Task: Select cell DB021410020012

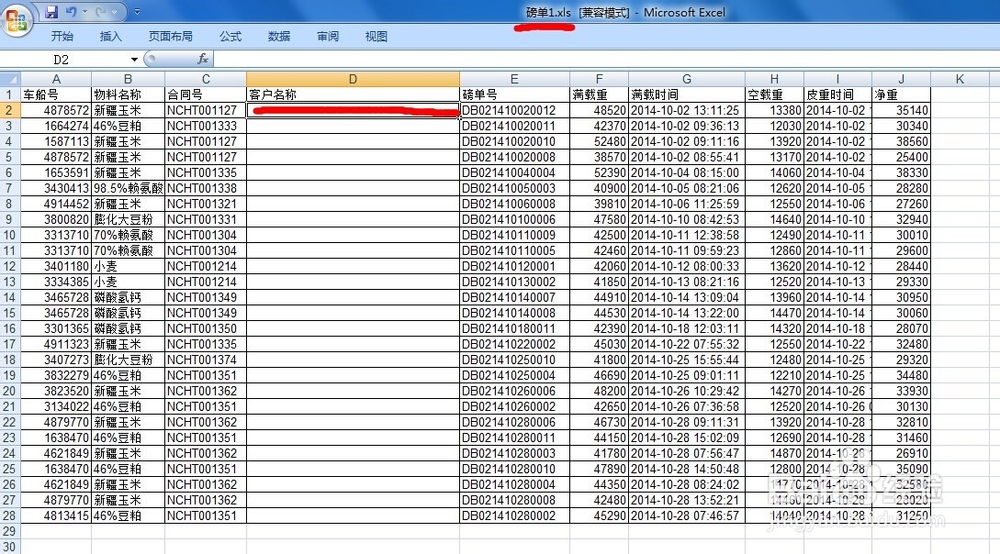Action: click(514, 110)
